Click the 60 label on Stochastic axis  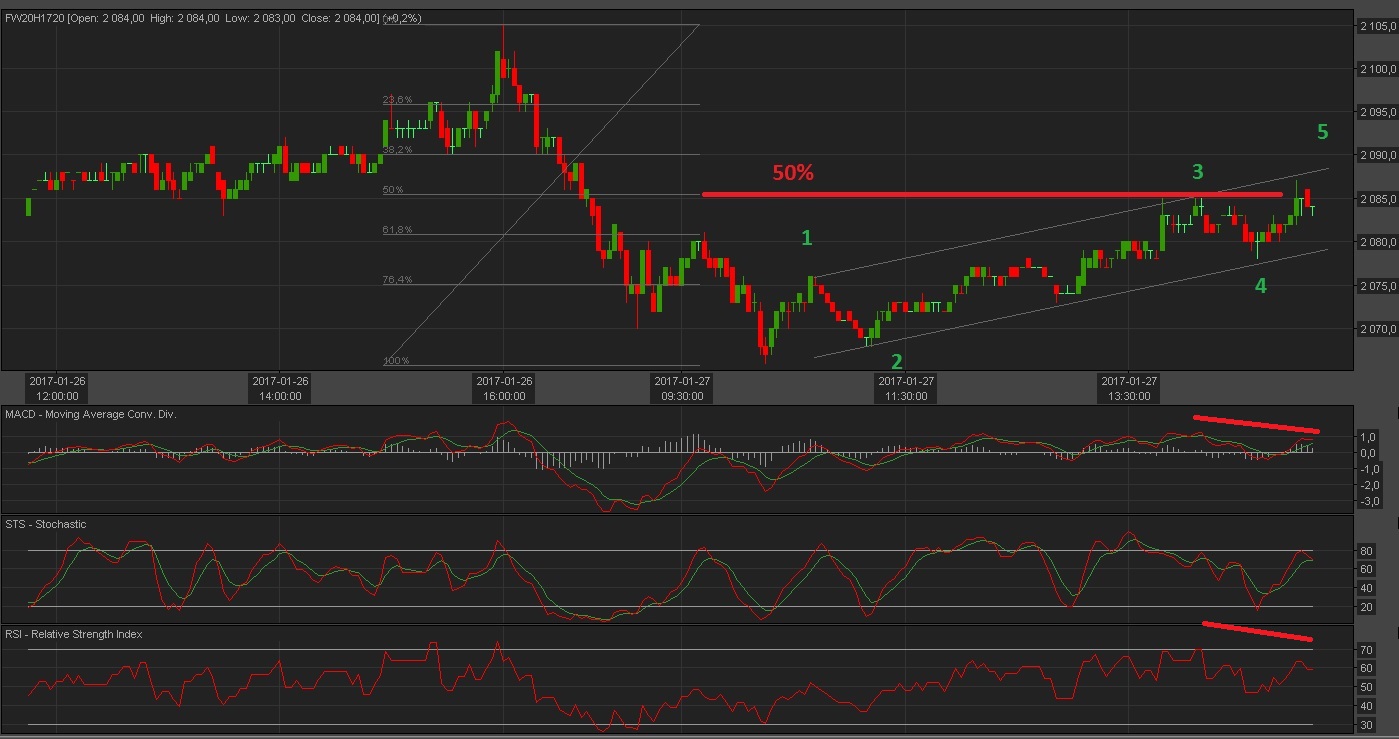pyautogui.click(x=1366, y=569)
